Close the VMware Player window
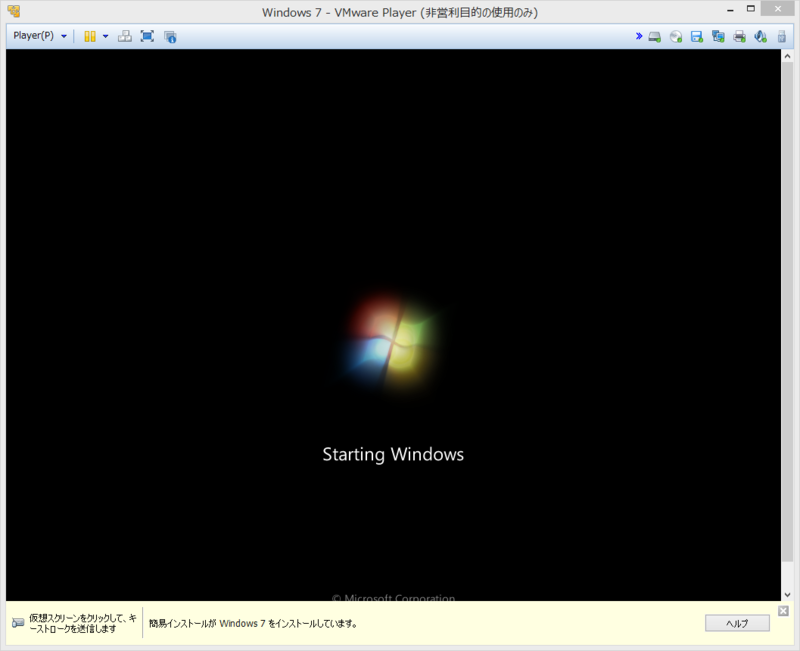800x651 pixels. point(778,9)
